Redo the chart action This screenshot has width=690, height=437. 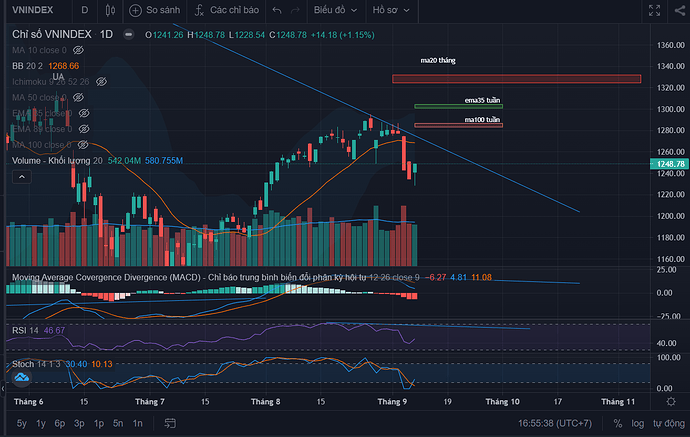point(295,10)
